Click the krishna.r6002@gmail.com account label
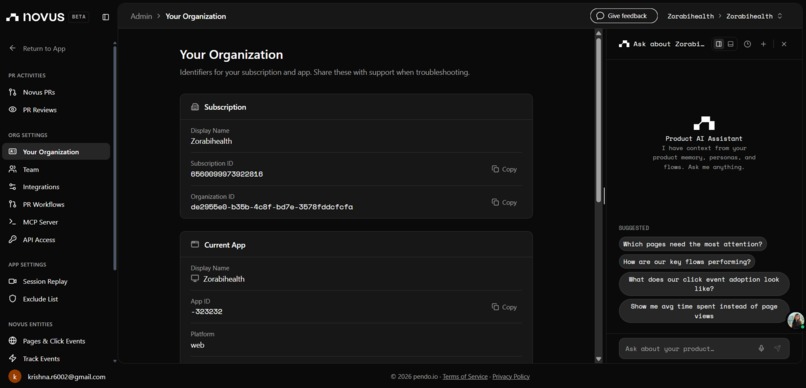This screenshot has height=388, width=806. 66,377
